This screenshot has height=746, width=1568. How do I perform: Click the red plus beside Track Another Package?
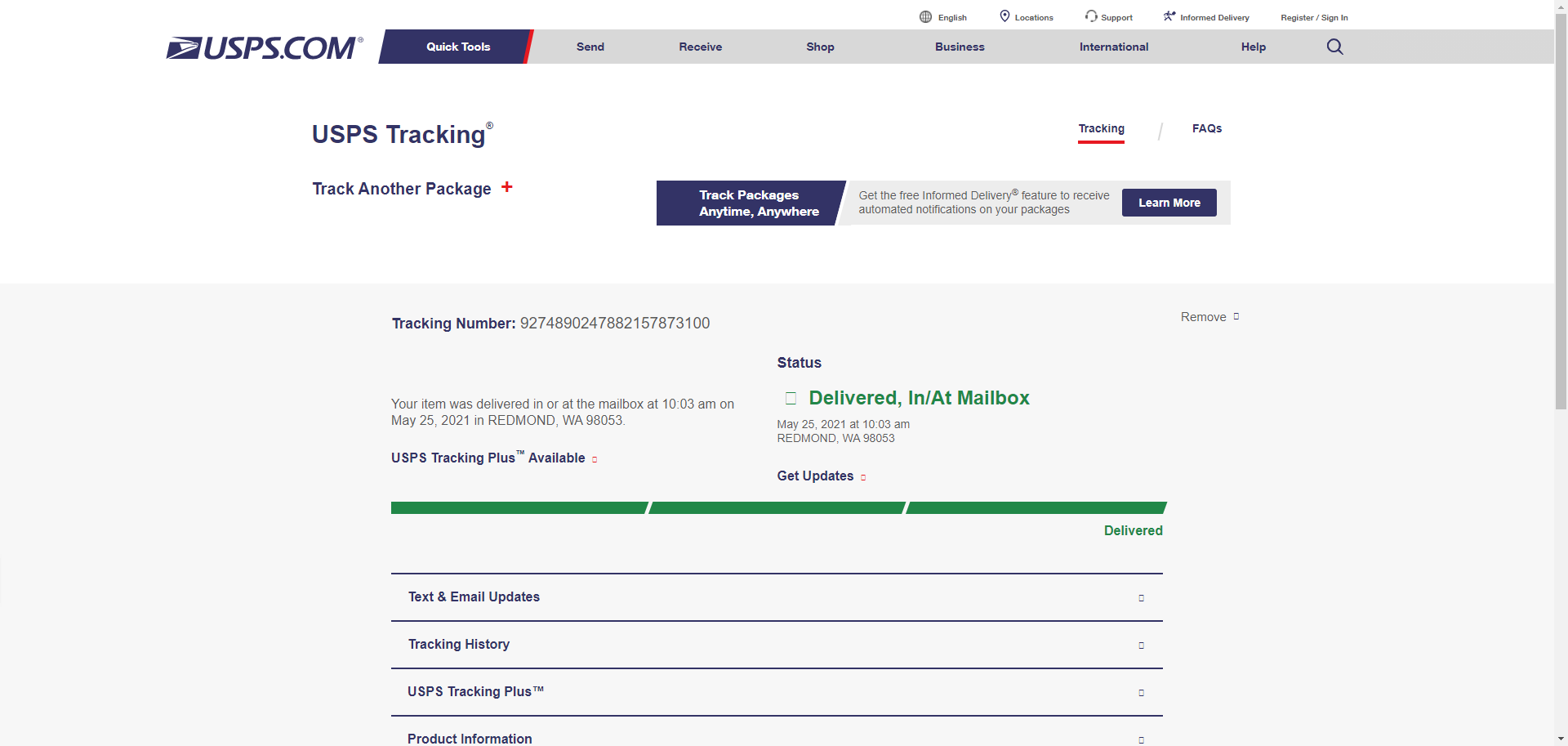click(x=507, y=187)
